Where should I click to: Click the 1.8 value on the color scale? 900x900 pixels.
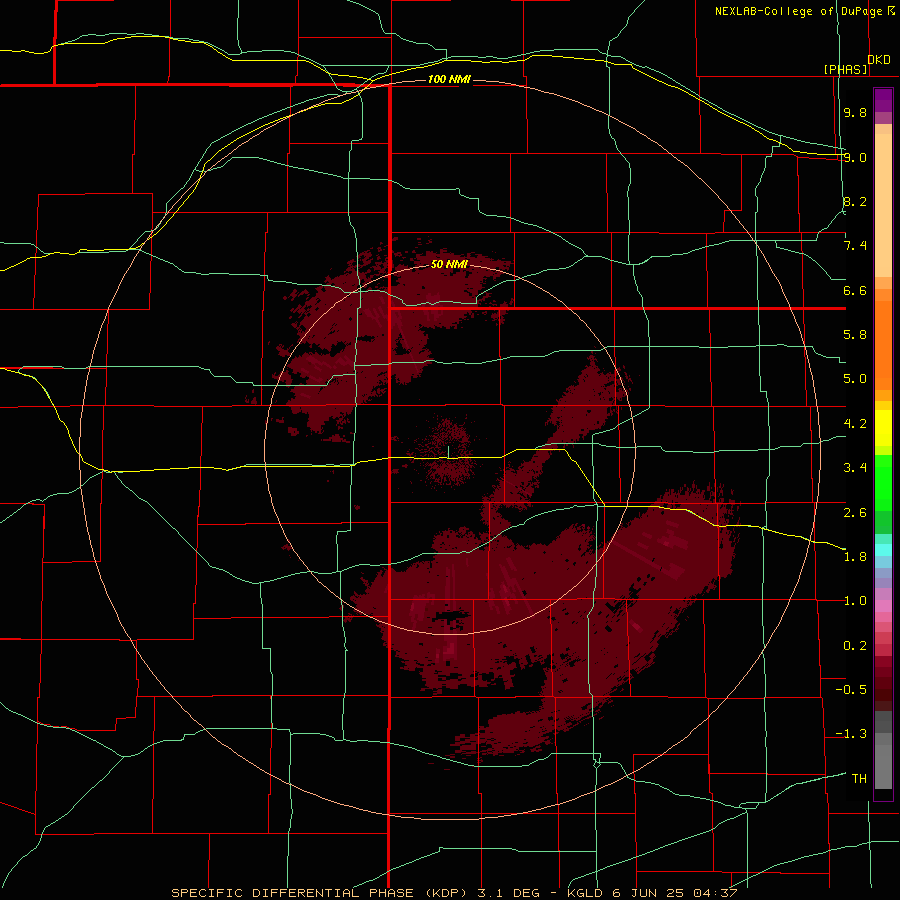click(x=855, y=557)
